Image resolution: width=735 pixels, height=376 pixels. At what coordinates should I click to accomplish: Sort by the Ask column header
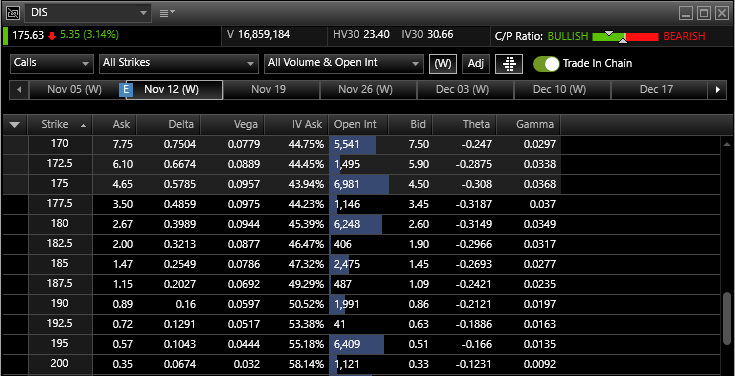click(114, 125)
